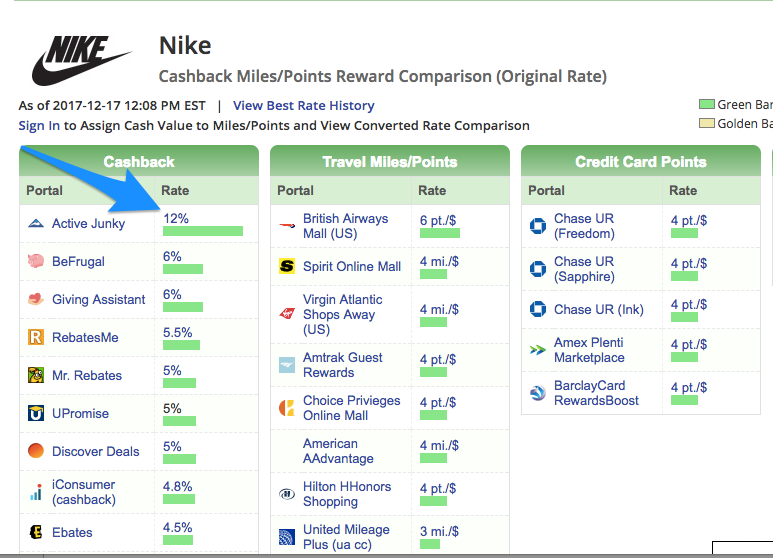Click Ebates' 4.5% rate

[x=177, y=527]
